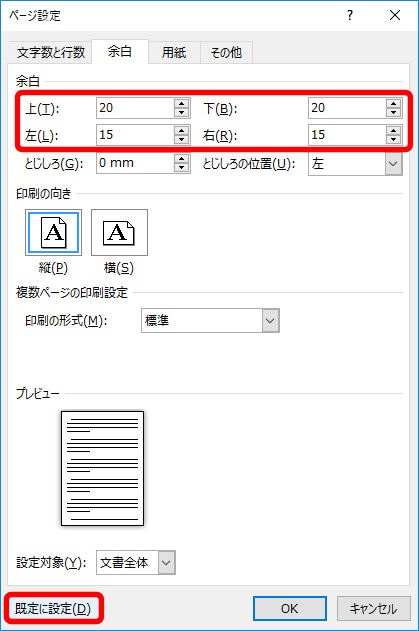Click the 既定に設定 button
This screenshot has height=631, width=419.
(53, 608)
